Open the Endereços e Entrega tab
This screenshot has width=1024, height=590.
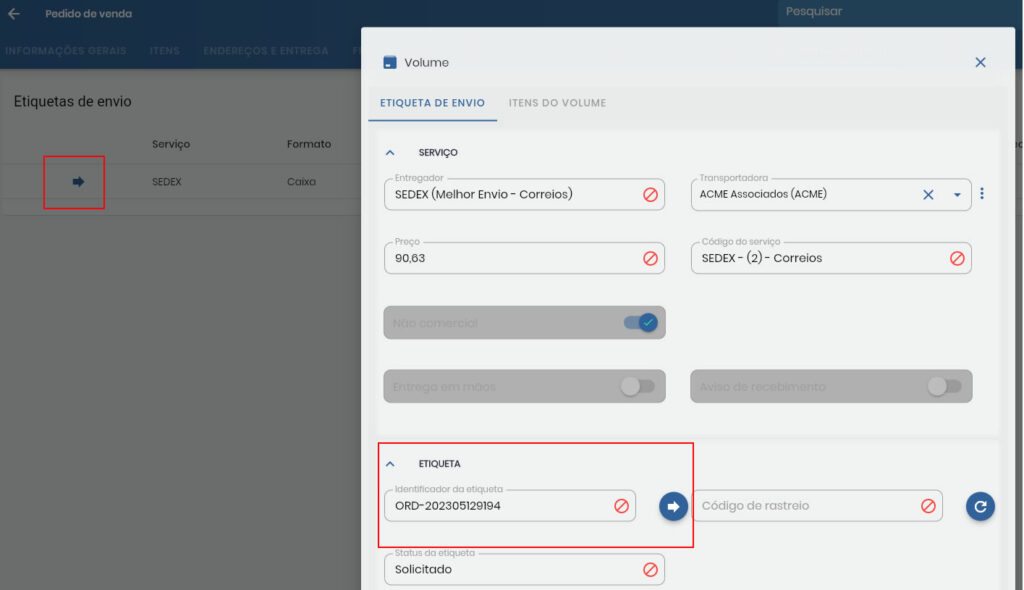266,51
